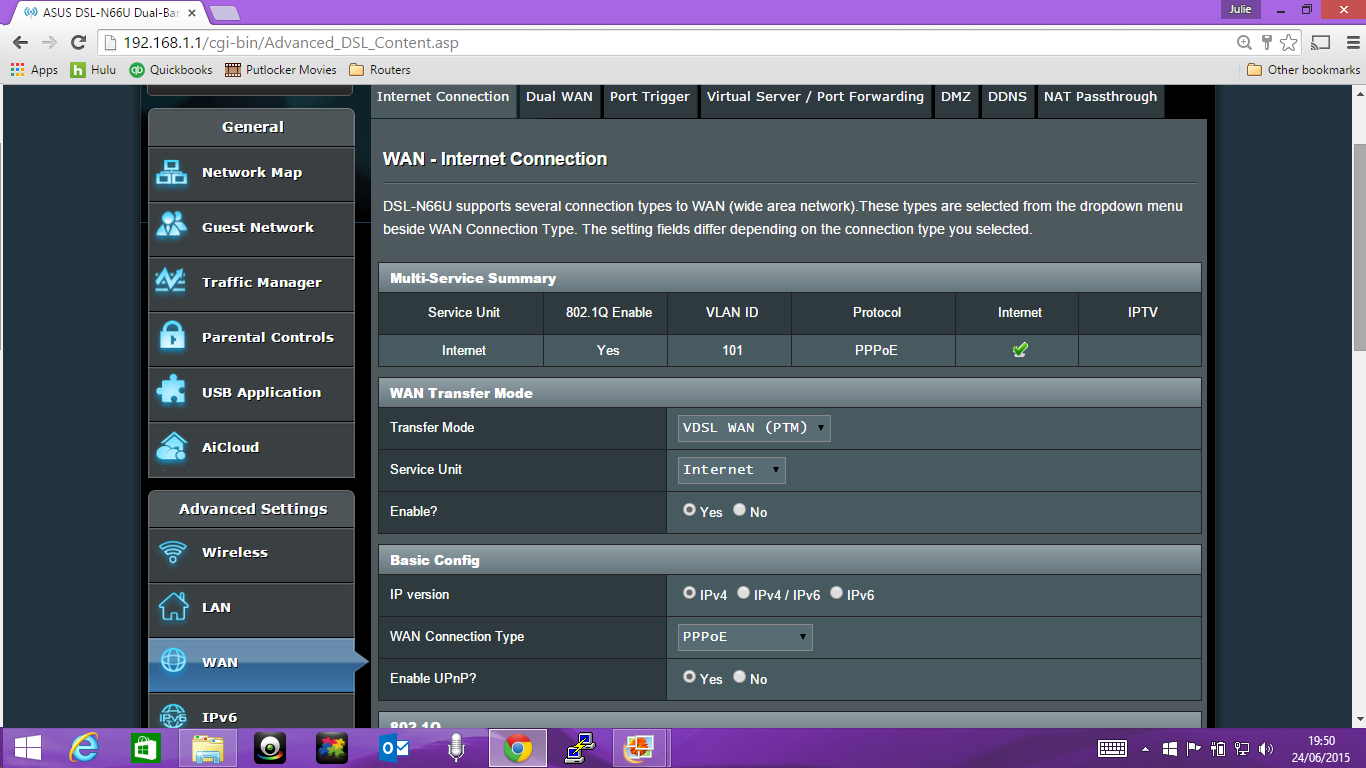Open AiCloud via its cloud icon
Image resolution: width=1366 pixels, height=768 pixels.
[172, 448]
